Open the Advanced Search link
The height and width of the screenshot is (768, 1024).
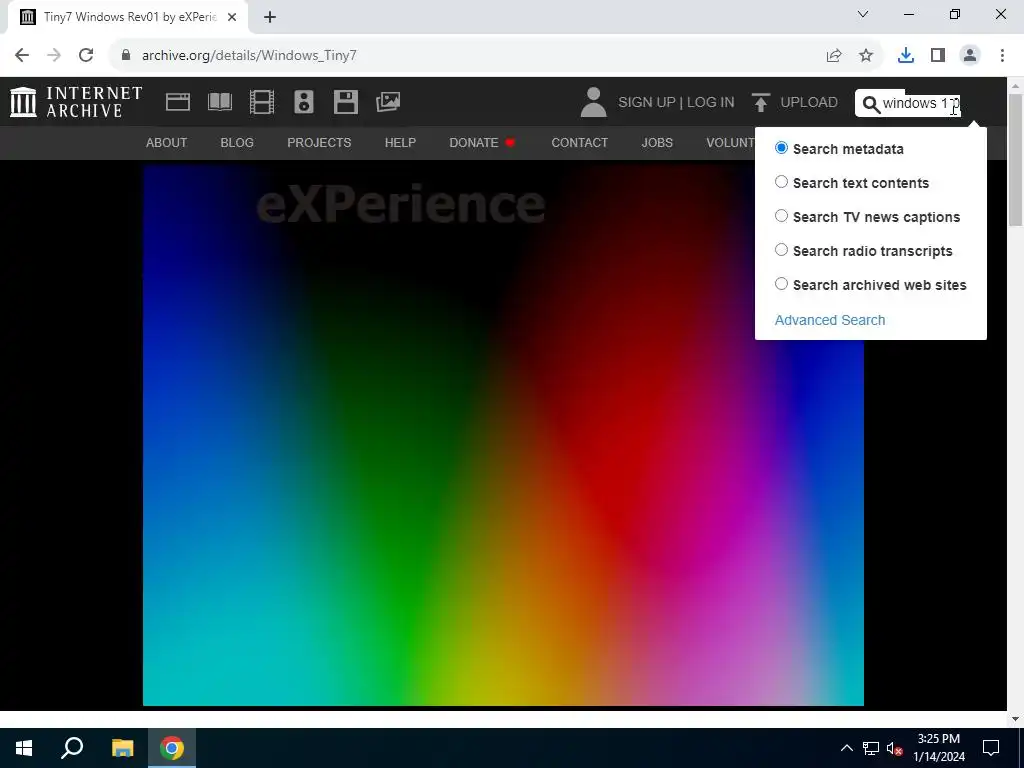click(x=830, y=320)
